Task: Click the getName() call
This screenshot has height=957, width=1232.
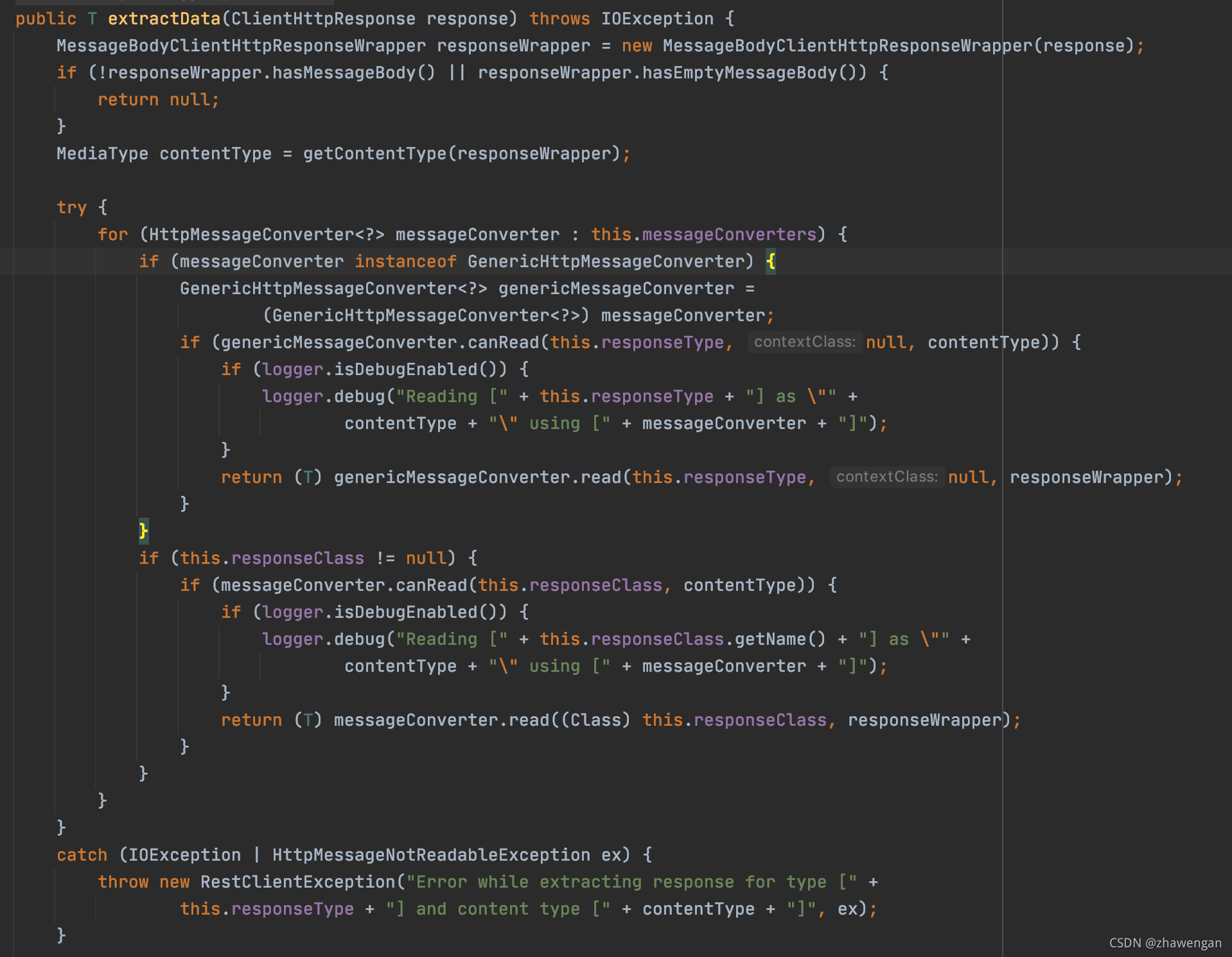Action: (x=780, y=639)
